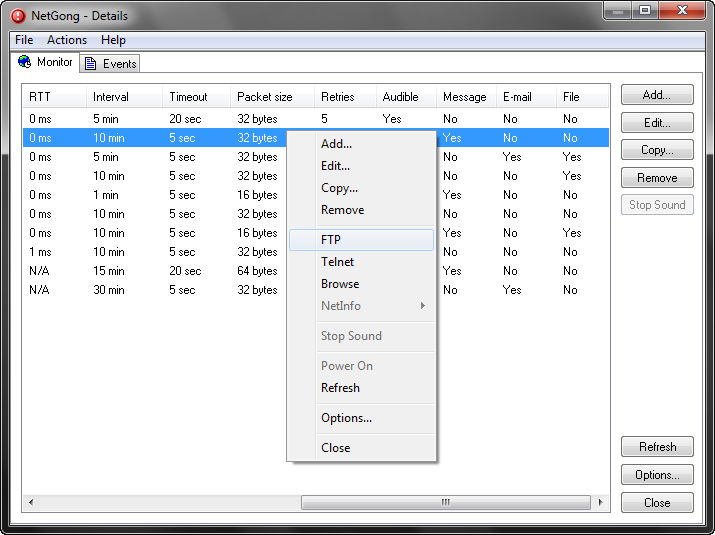Choose Telnet from the context menu

tap(337, 262)
